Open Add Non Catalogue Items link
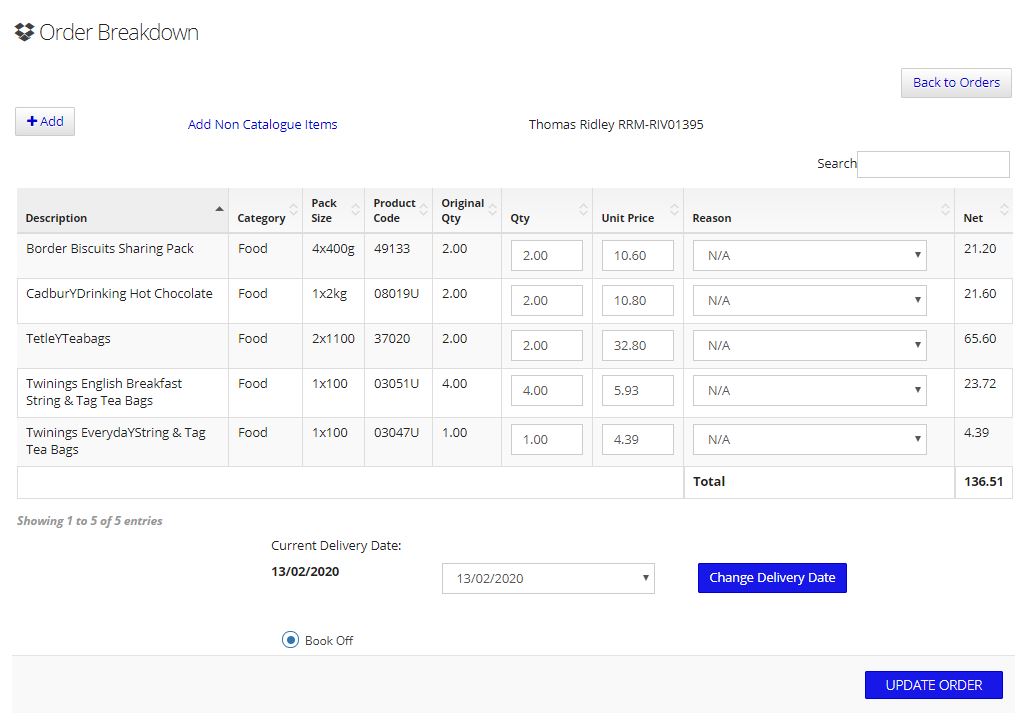This screenshot has height=722, width=1025. pos(262,125)
